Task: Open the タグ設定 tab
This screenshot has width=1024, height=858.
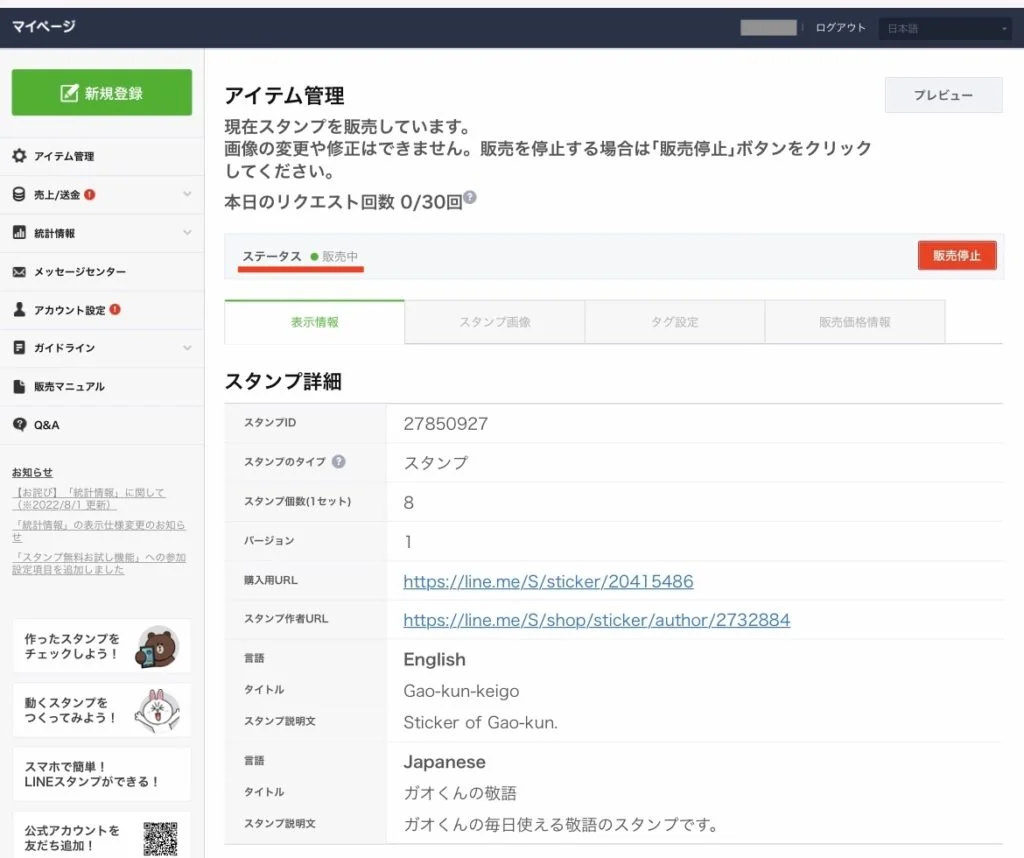Action: click(674, 322)
